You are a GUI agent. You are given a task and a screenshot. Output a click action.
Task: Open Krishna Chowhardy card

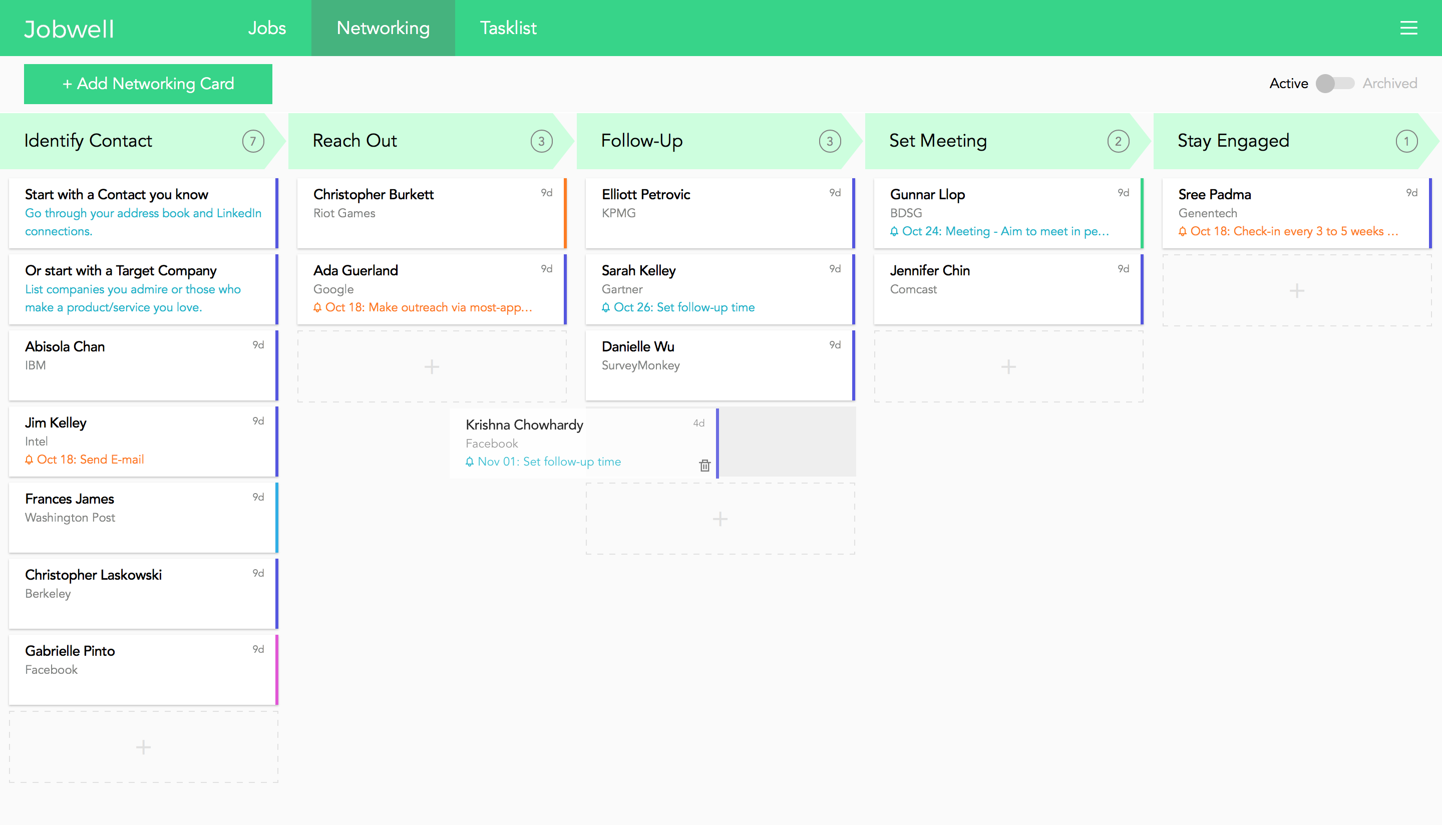click(584, 443)
